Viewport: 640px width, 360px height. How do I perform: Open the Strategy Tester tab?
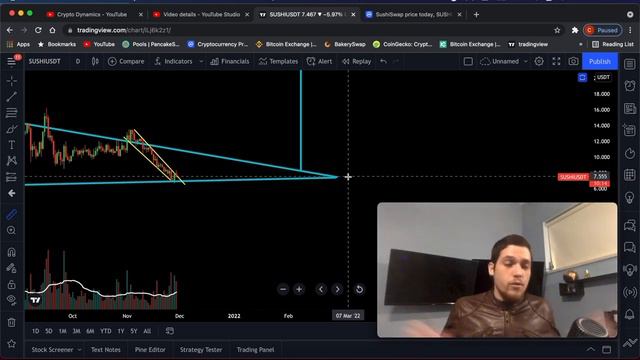click(201, 350)
